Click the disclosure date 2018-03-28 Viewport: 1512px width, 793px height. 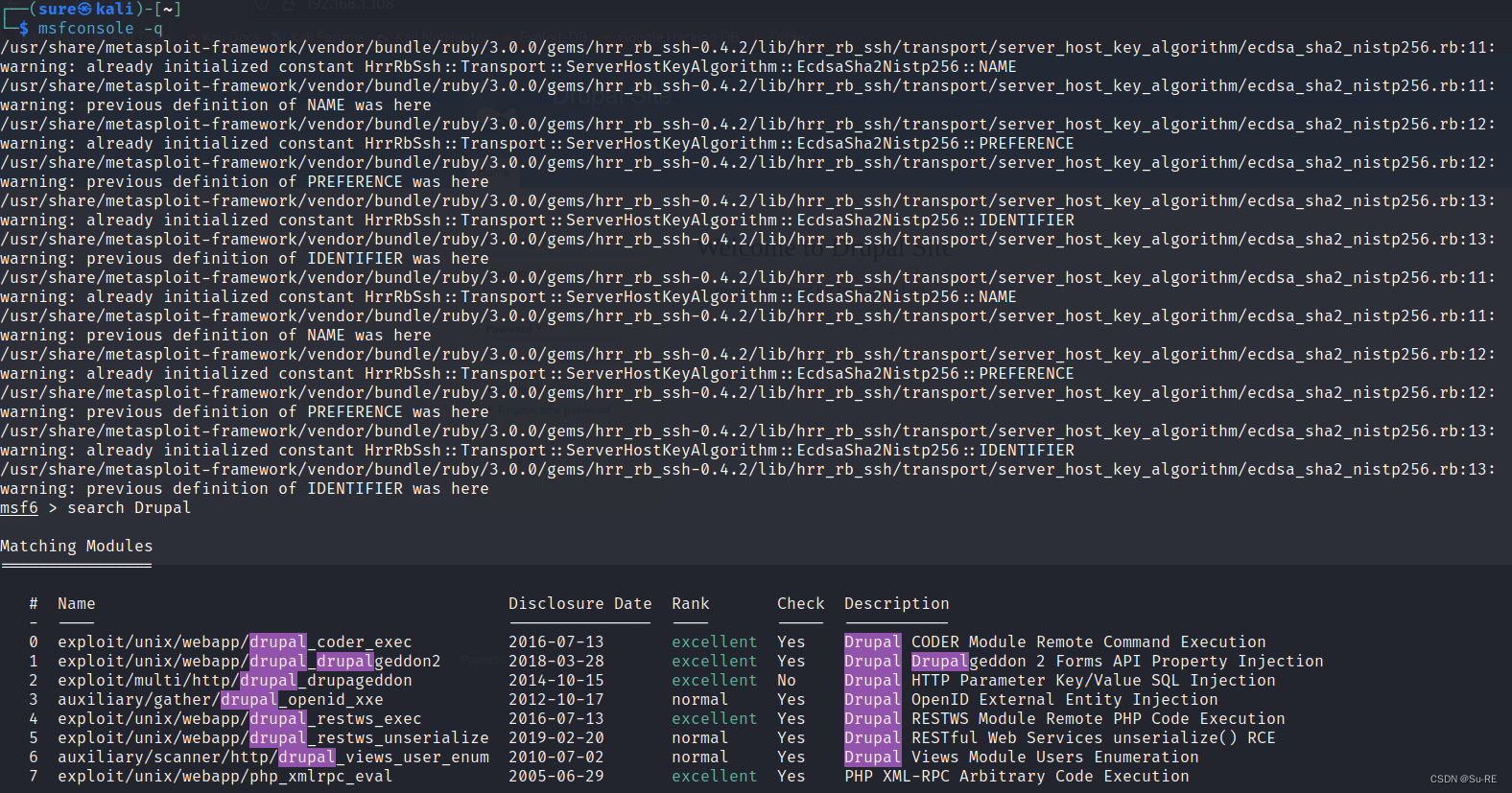click(x=556, y=661)
